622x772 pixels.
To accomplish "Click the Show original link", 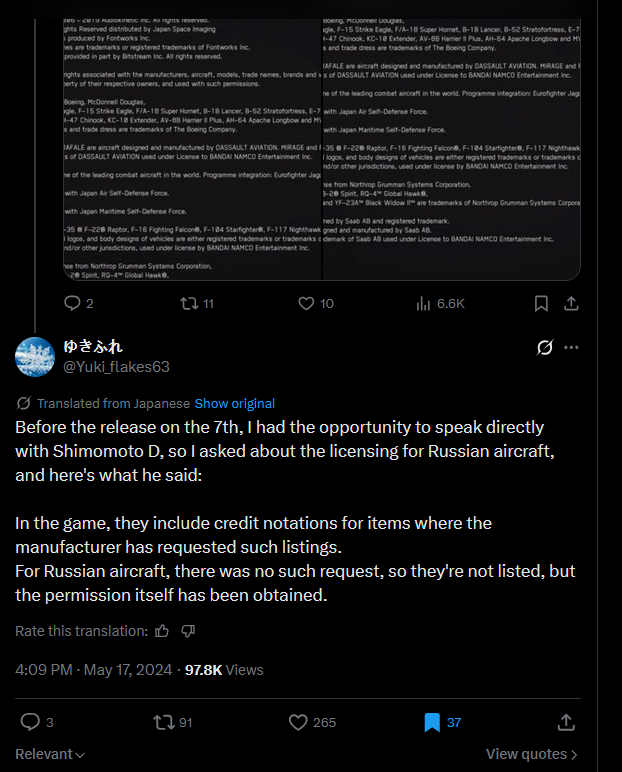I will tap(234, 403).
